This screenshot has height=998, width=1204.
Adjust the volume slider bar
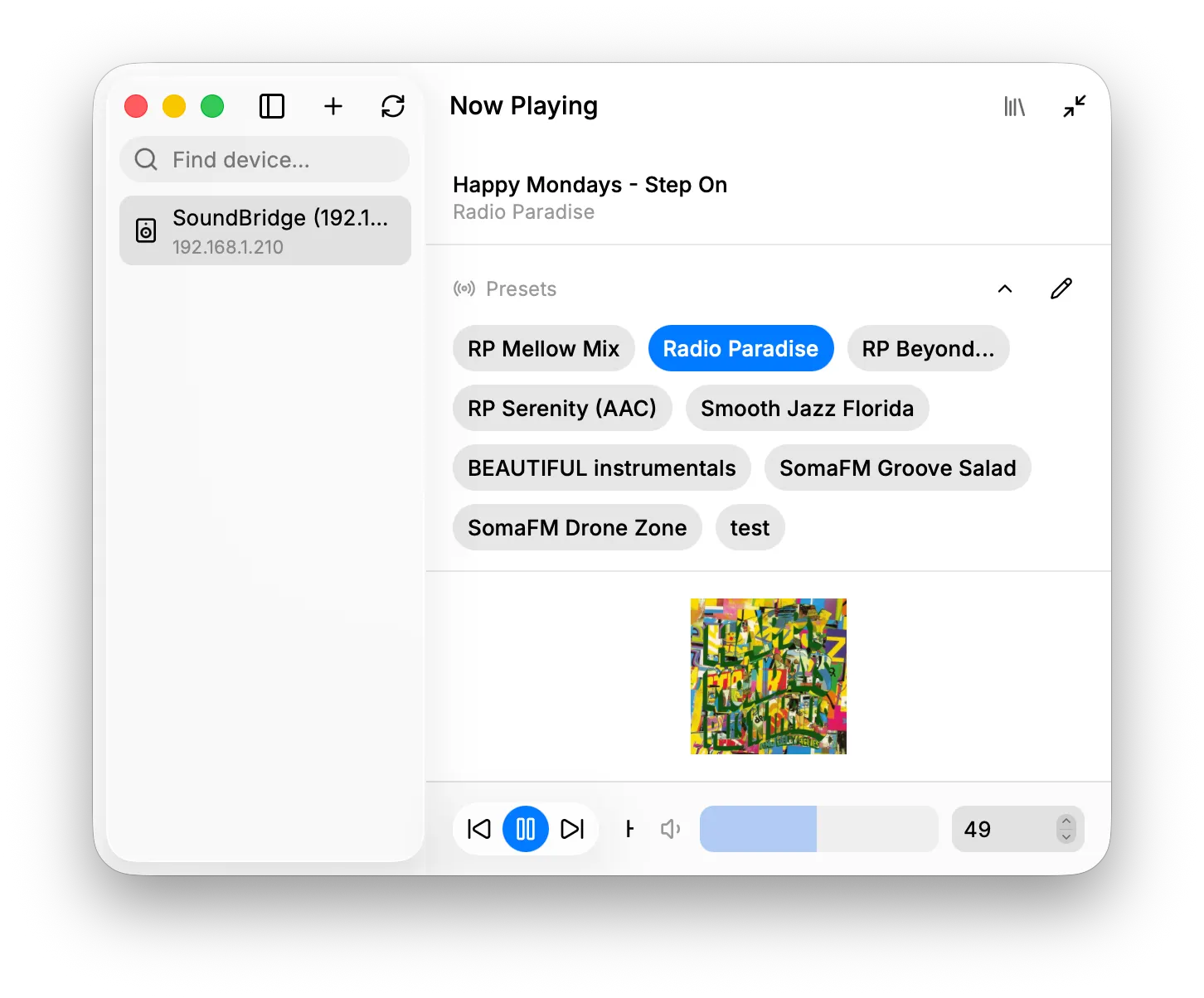click(x=819, y=829)
